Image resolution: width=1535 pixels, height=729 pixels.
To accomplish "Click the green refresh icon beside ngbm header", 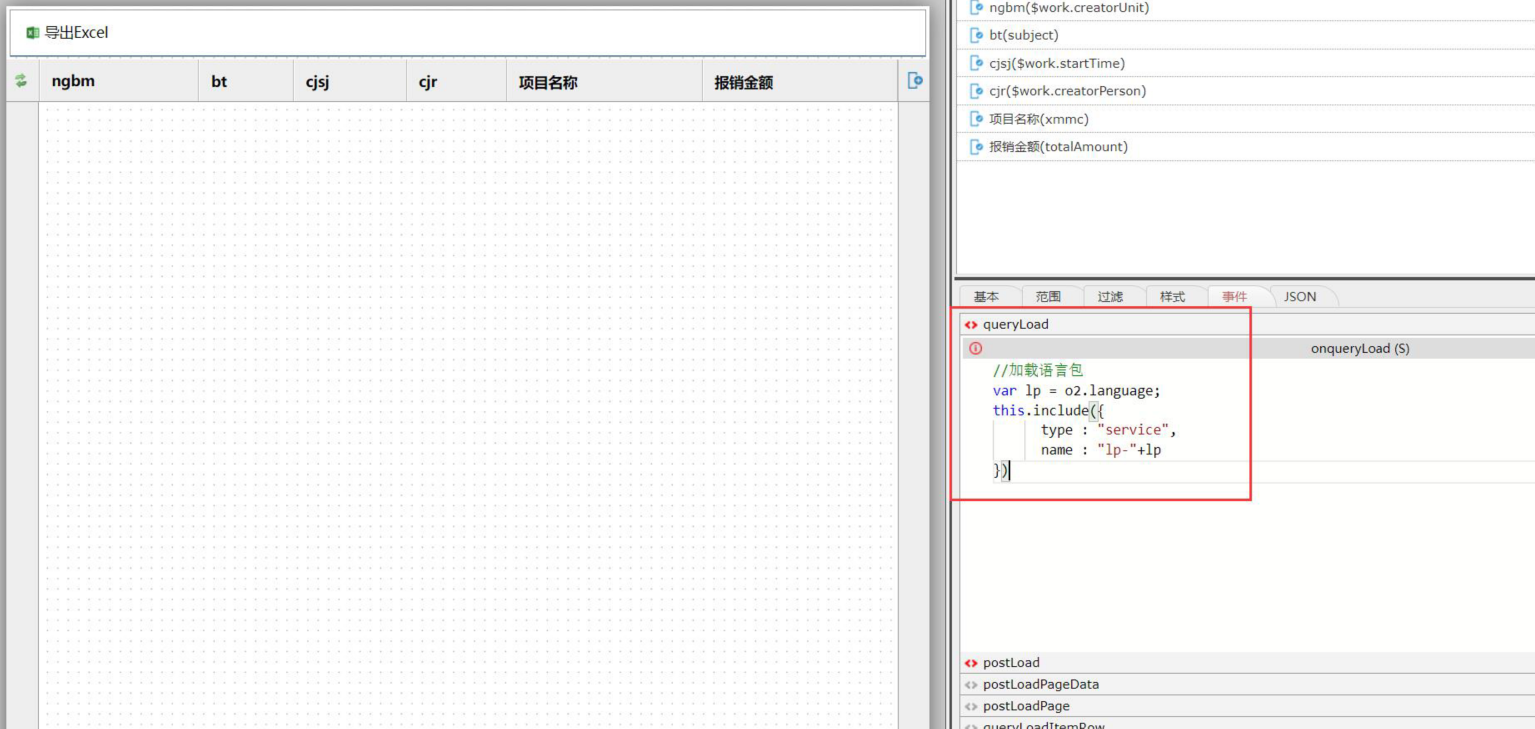I will coord(21,81).
